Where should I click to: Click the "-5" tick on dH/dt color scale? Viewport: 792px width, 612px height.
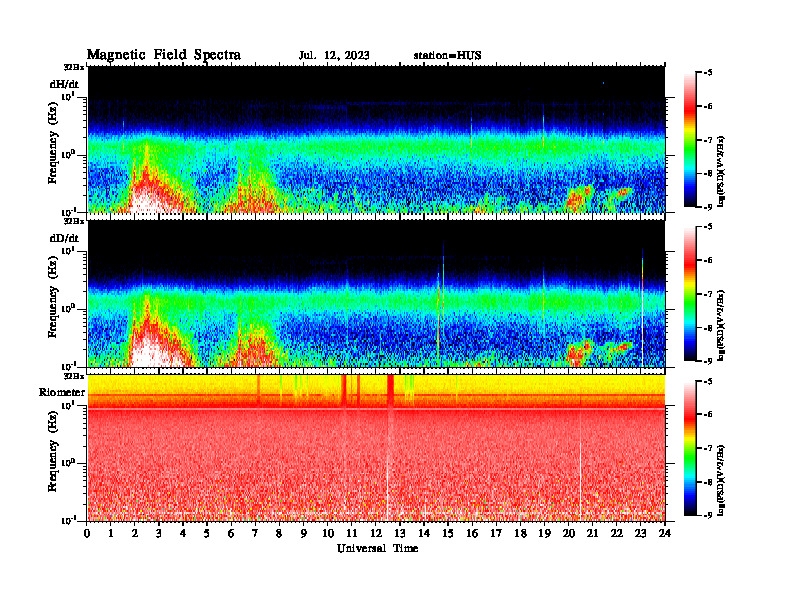[x=708, y=73]
